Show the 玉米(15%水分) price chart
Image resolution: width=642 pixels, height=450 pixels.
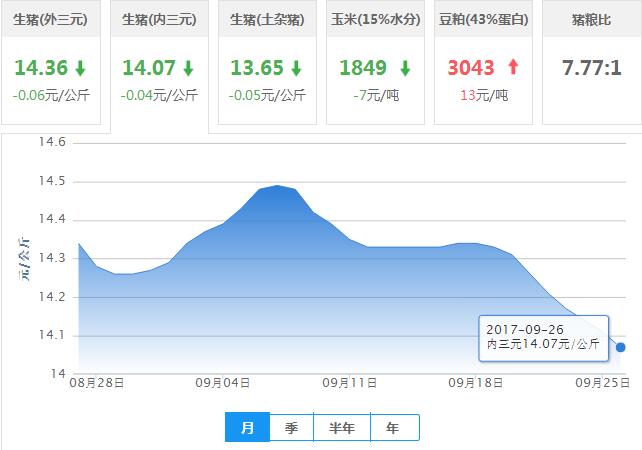(375, 20)
